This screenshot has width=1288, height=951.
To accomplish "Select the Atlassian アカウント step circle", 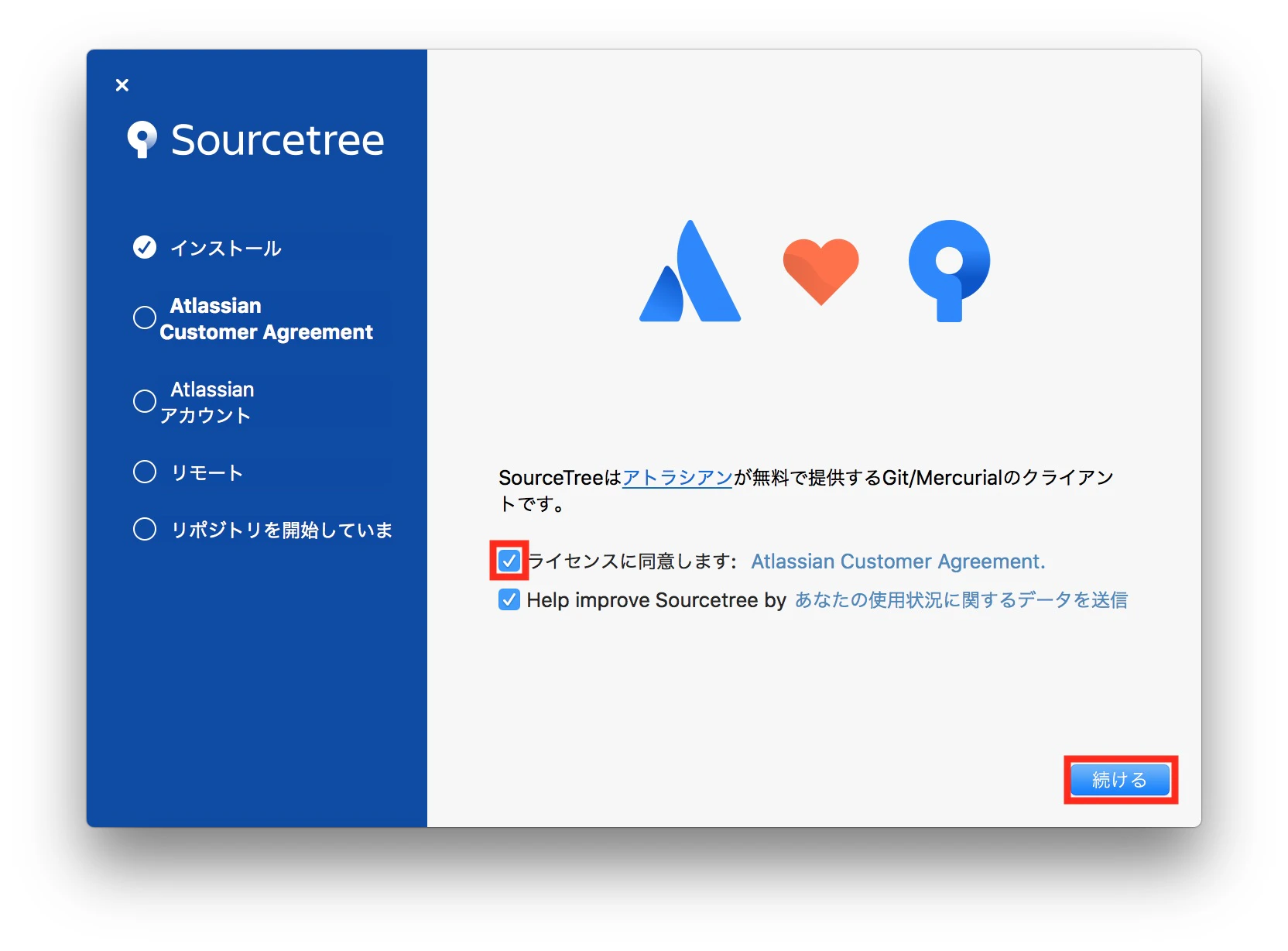I will tap(145, 401).
